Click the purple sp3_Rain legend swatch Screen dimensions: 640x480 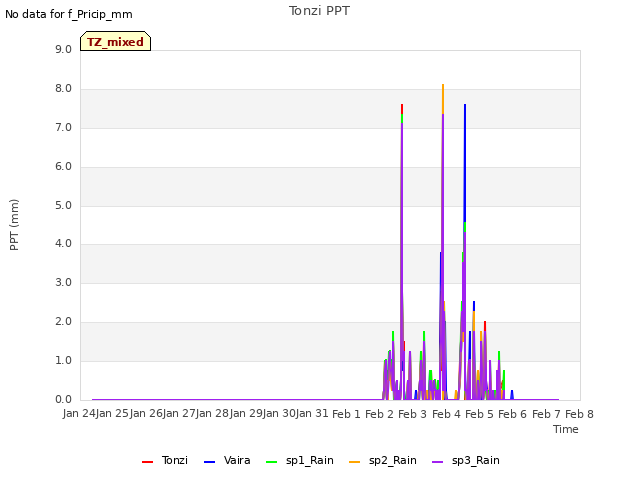point(437,462)
